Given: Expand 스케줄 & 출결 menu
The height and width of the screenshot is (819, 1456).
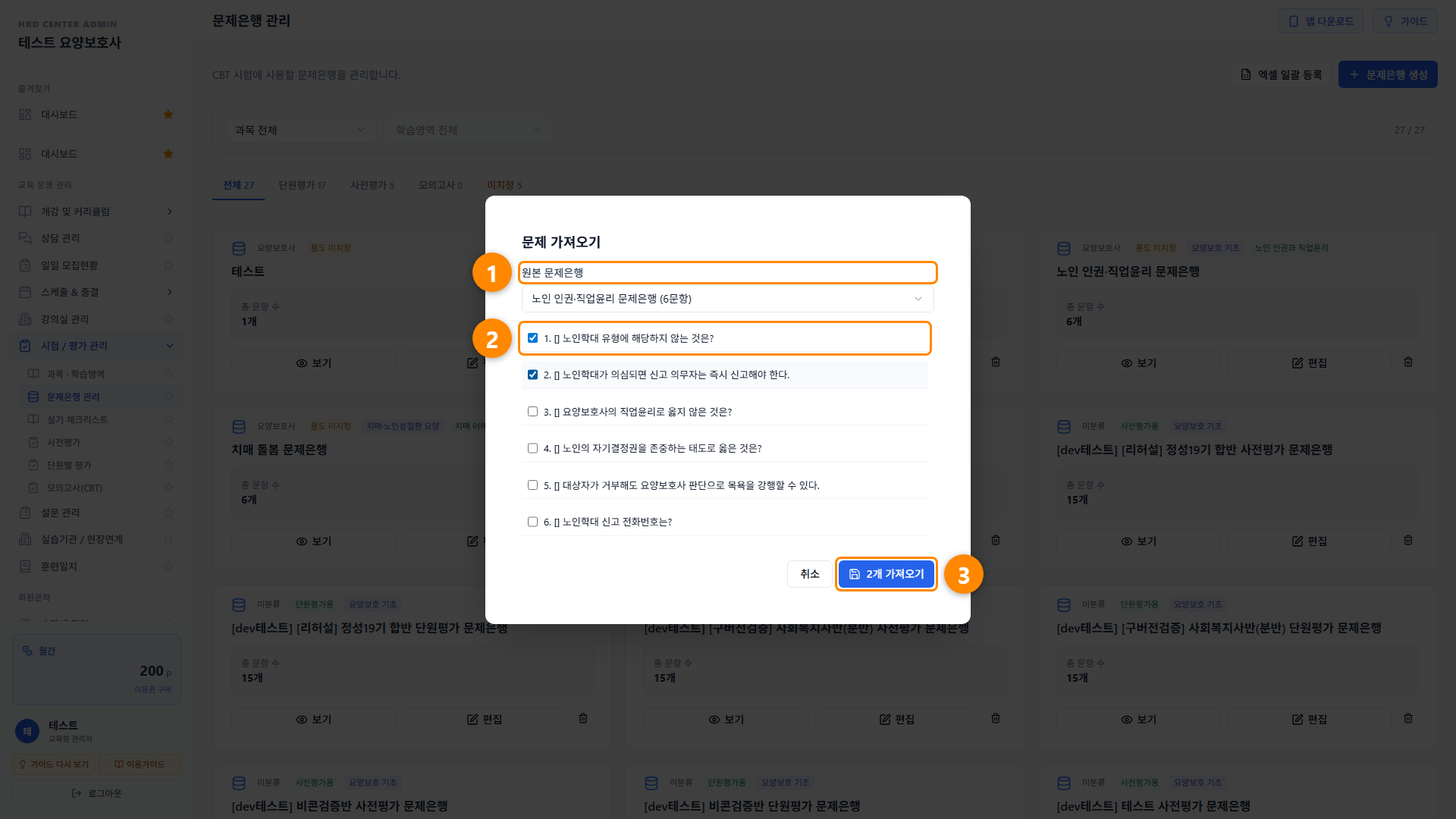Looking at the screenshot, I should coord(97,292).
